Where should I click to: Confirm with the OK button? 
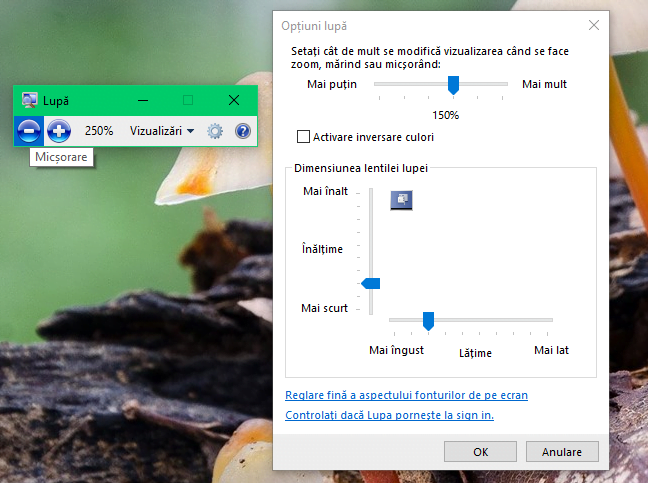click(480, 452)
